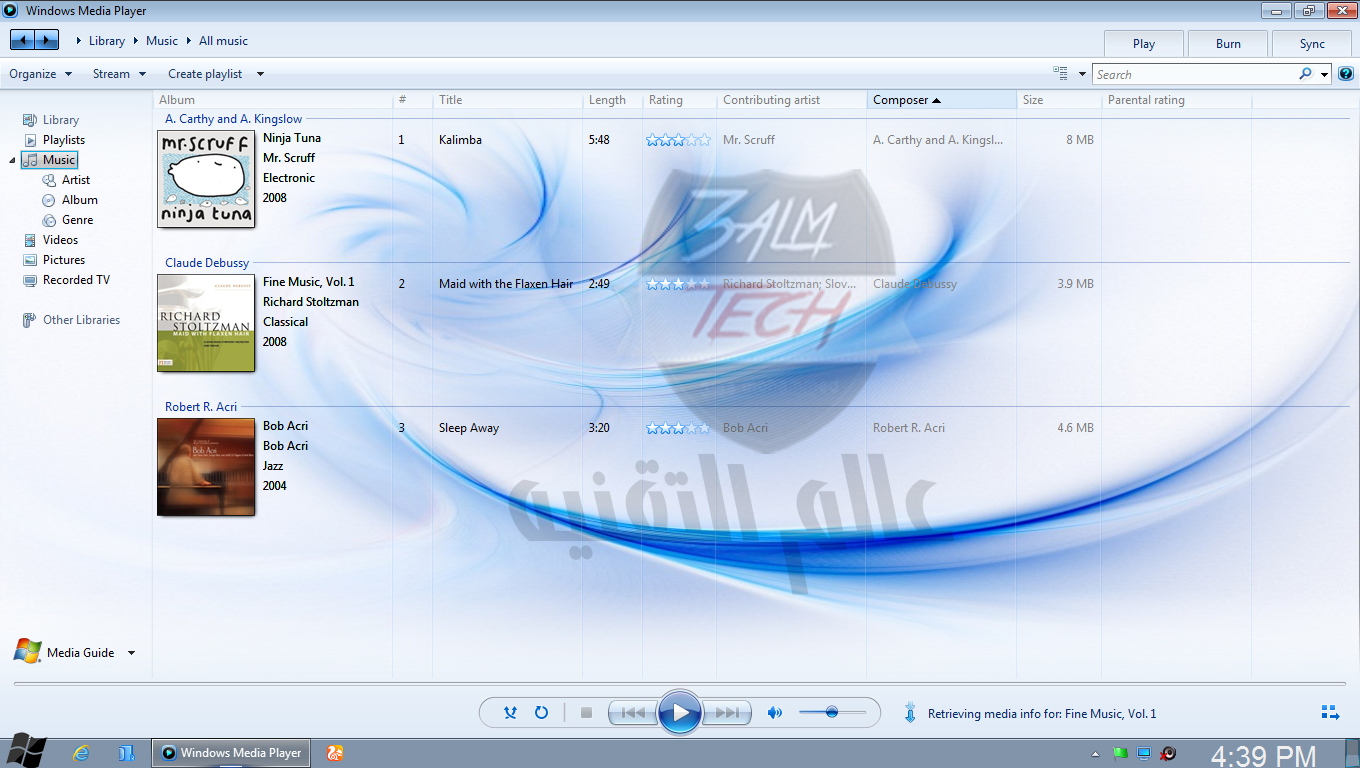Image resolution: width=1360 pixels, height=768 pixels.
Task: Stop playback with the Stop button
Action: pos(587,713)
